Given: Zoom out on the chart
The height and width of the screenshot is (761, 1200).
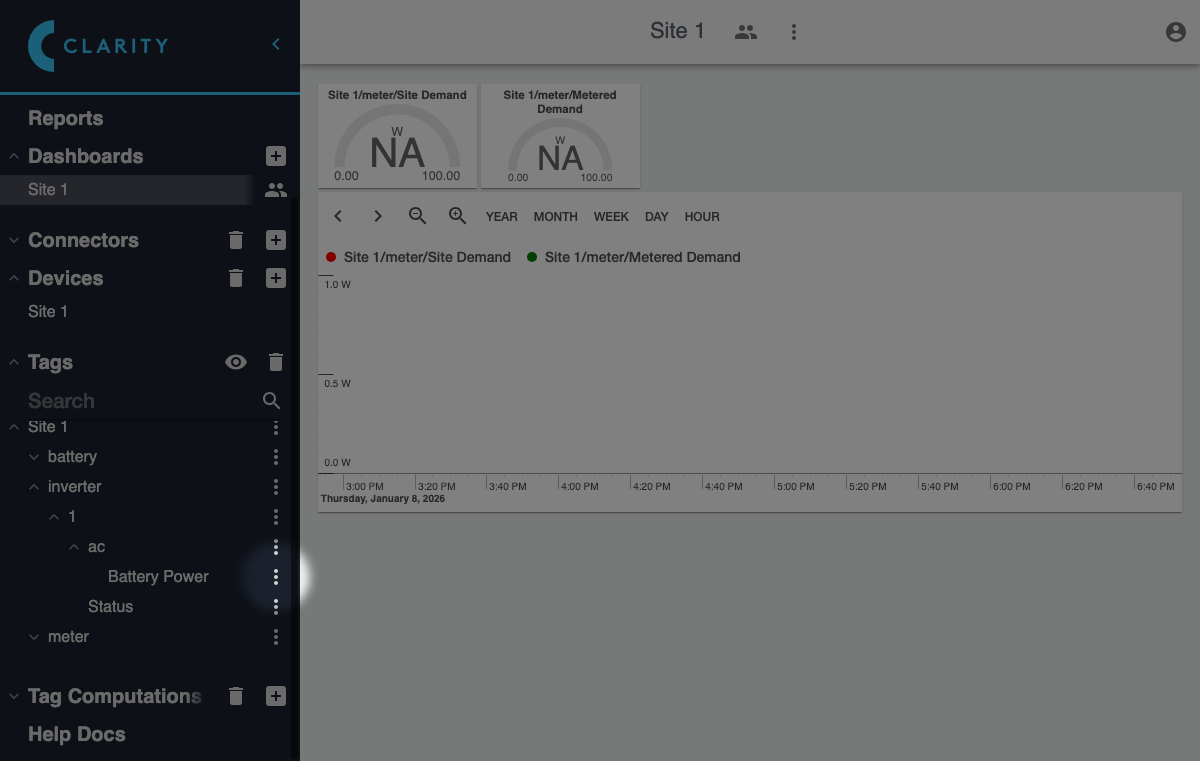Looking at the screenshot, I should [x=418, y=216].
